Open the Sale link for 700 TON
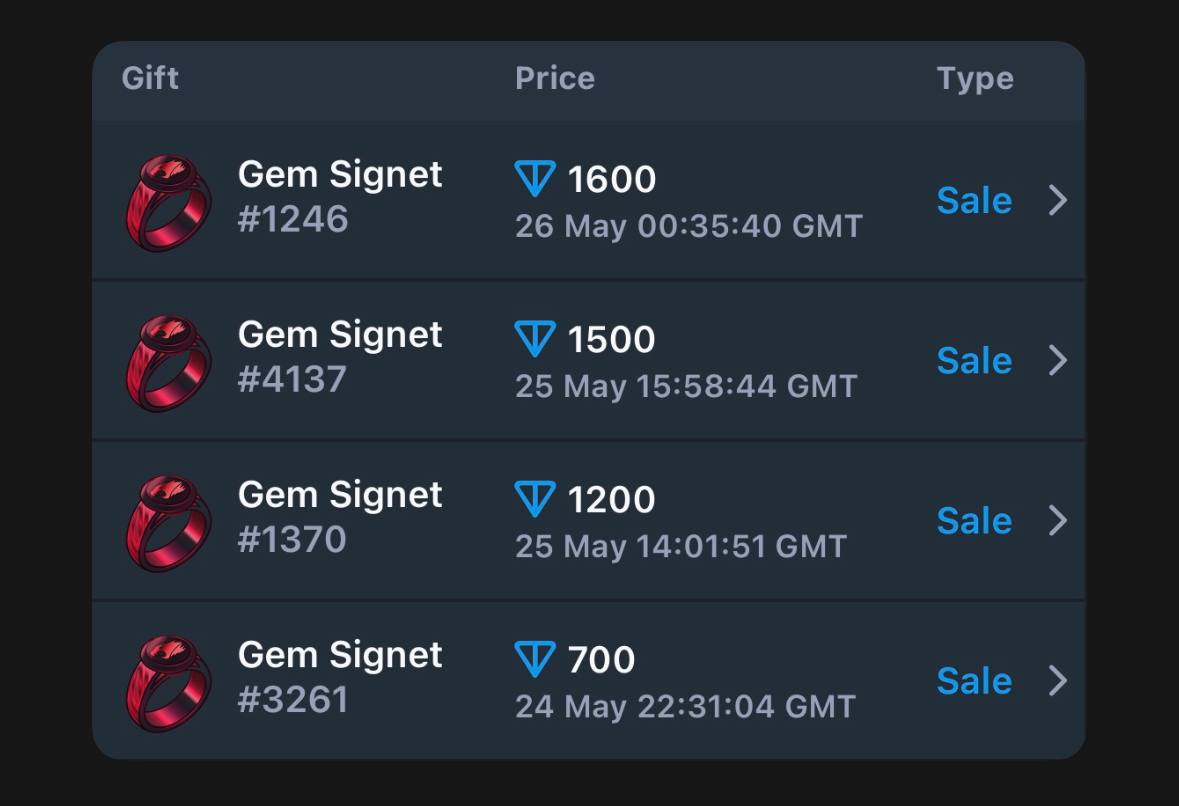Image resolution: width=1179 pixels, height=806 pixels. 974,681
